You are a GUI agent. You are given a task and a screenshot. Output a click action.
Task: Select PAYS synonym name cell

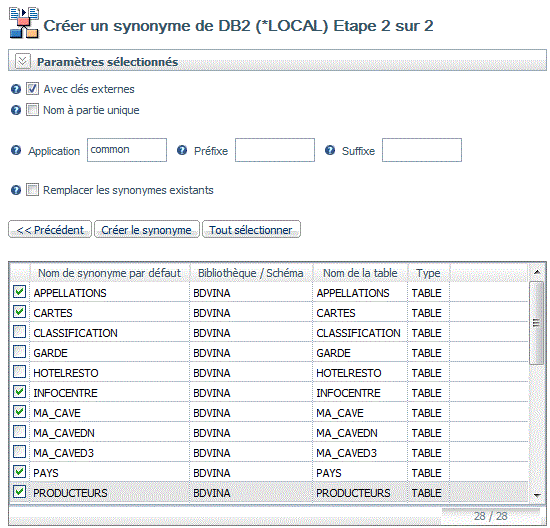point(109,473)
